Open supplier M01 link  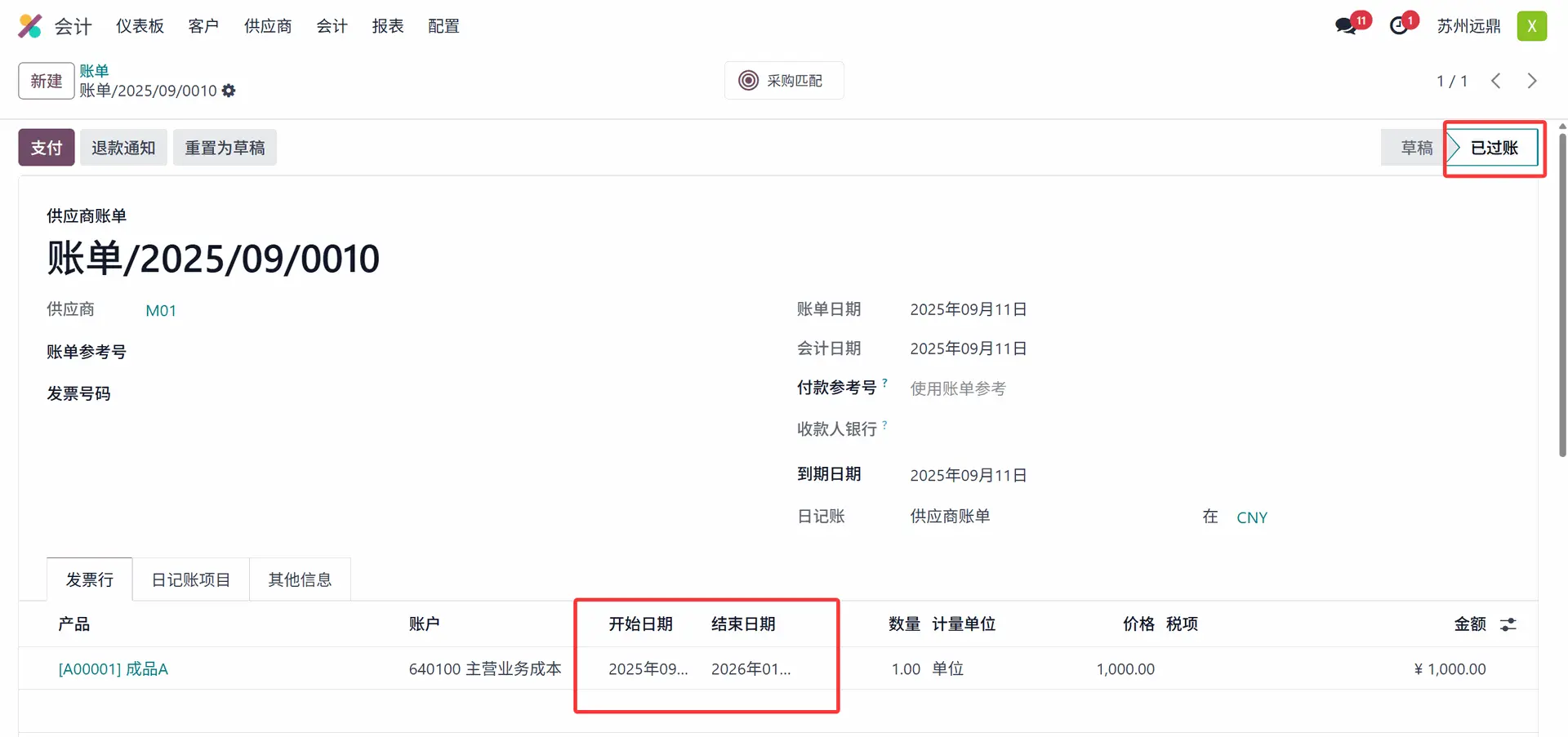[161, 311]
